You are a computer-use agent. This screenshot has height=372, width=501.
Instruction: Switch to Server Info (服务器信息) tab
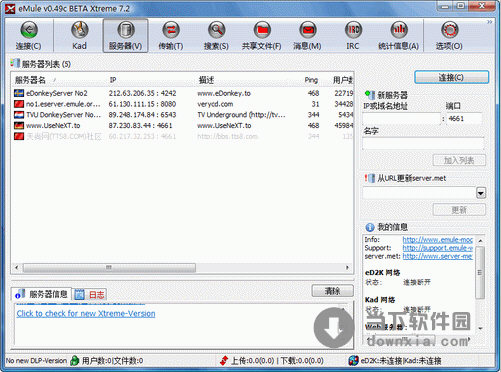(x=42, y=294)
